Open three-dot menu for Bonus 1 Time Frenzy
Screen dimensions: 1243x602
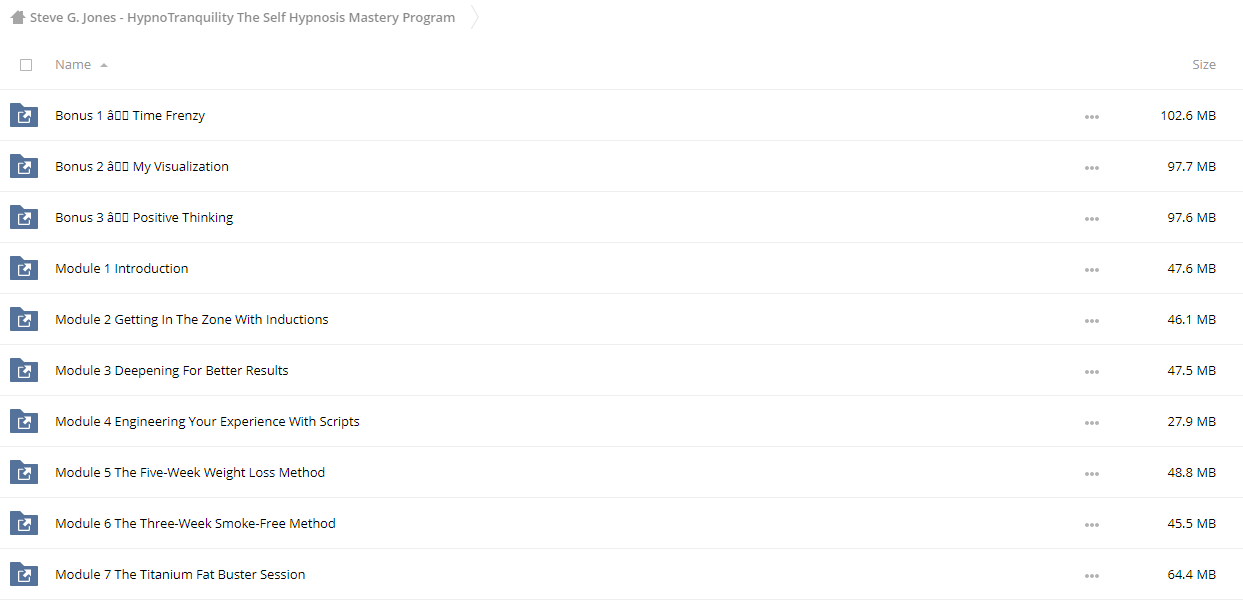pyautogui.click(x=1091, y=117)
